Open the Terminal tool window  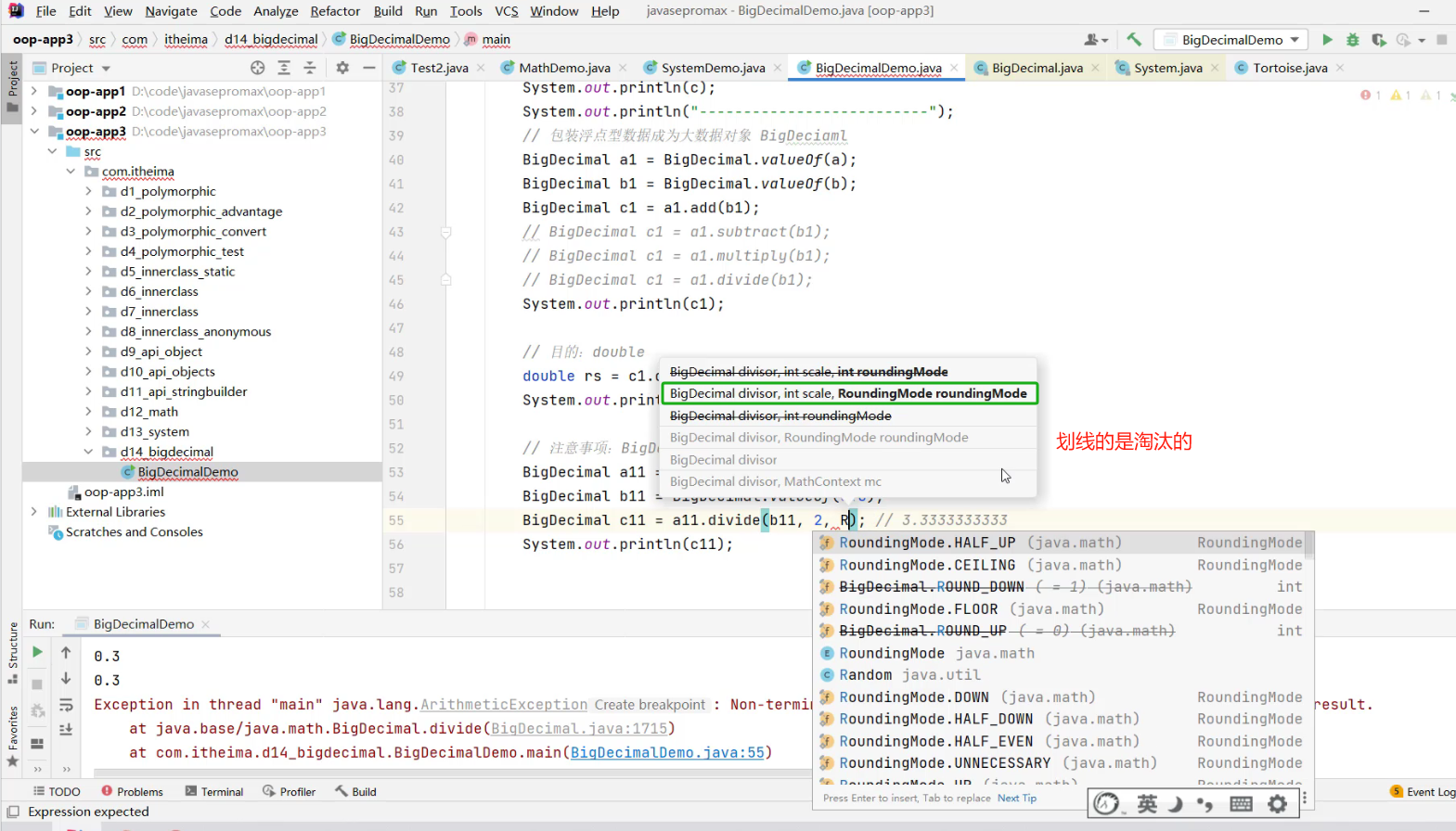pyautogui.click(x=214, y=791)
